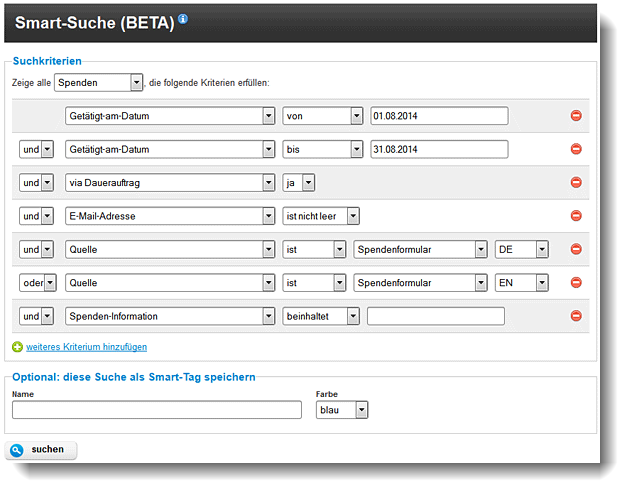Viewport: 630px width, 493px height.
Task: Expand the 'ist nicht leer' operator dropdown
Action: (320, 216)
